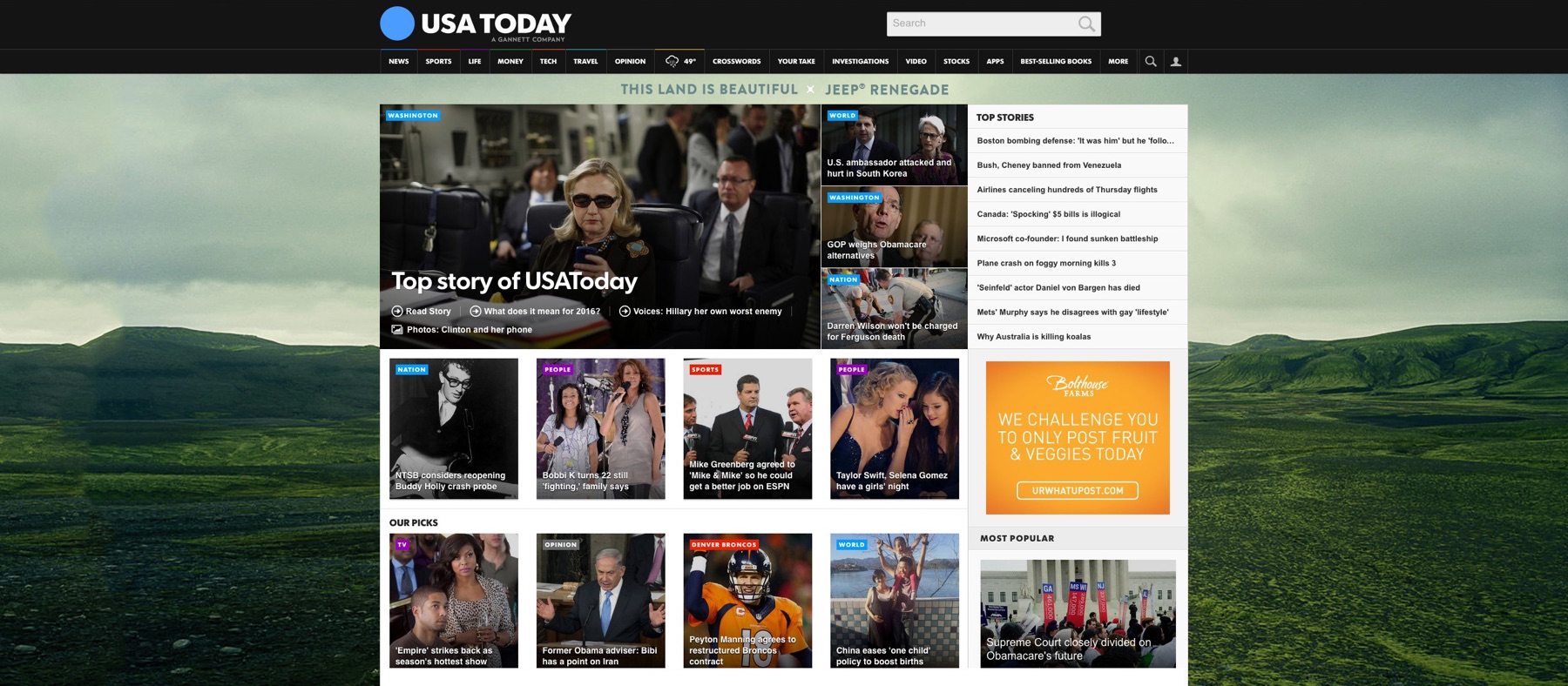
Task: Click the Jeep Renegade banner text
Action: [x=887, y=89]
